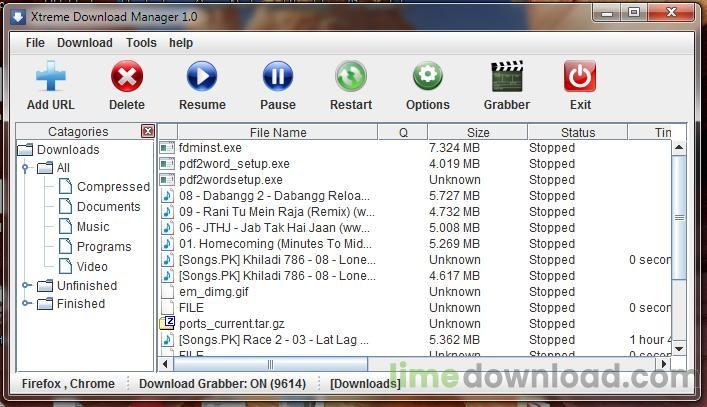Click the Video category page icon

(x=65, y=266)
